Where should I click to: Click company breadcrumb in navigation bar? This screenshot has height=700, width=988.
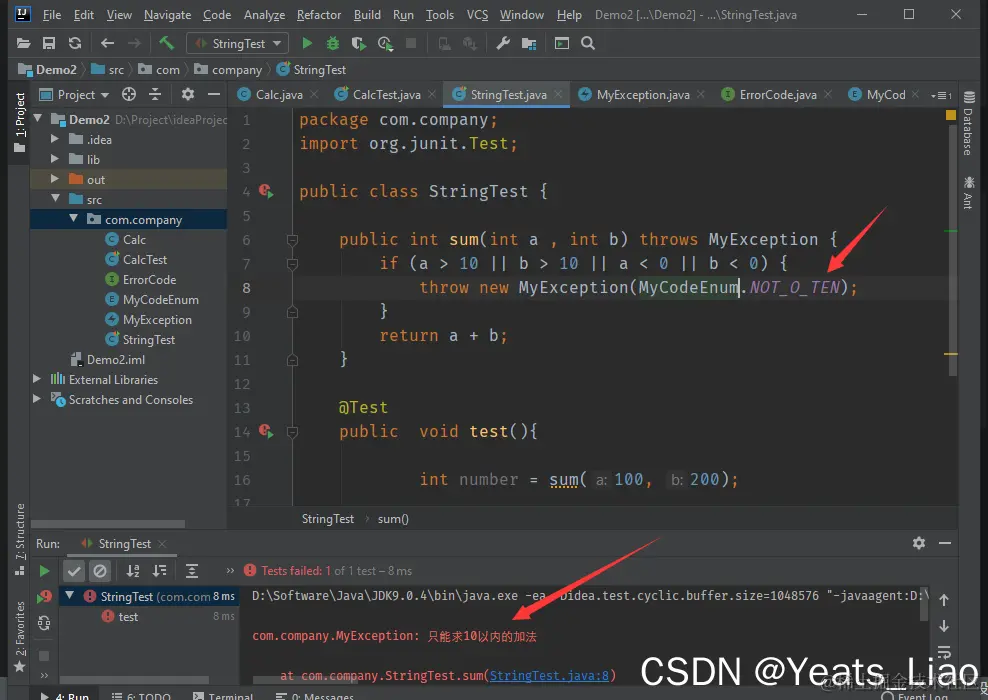[x=228, y=69]
